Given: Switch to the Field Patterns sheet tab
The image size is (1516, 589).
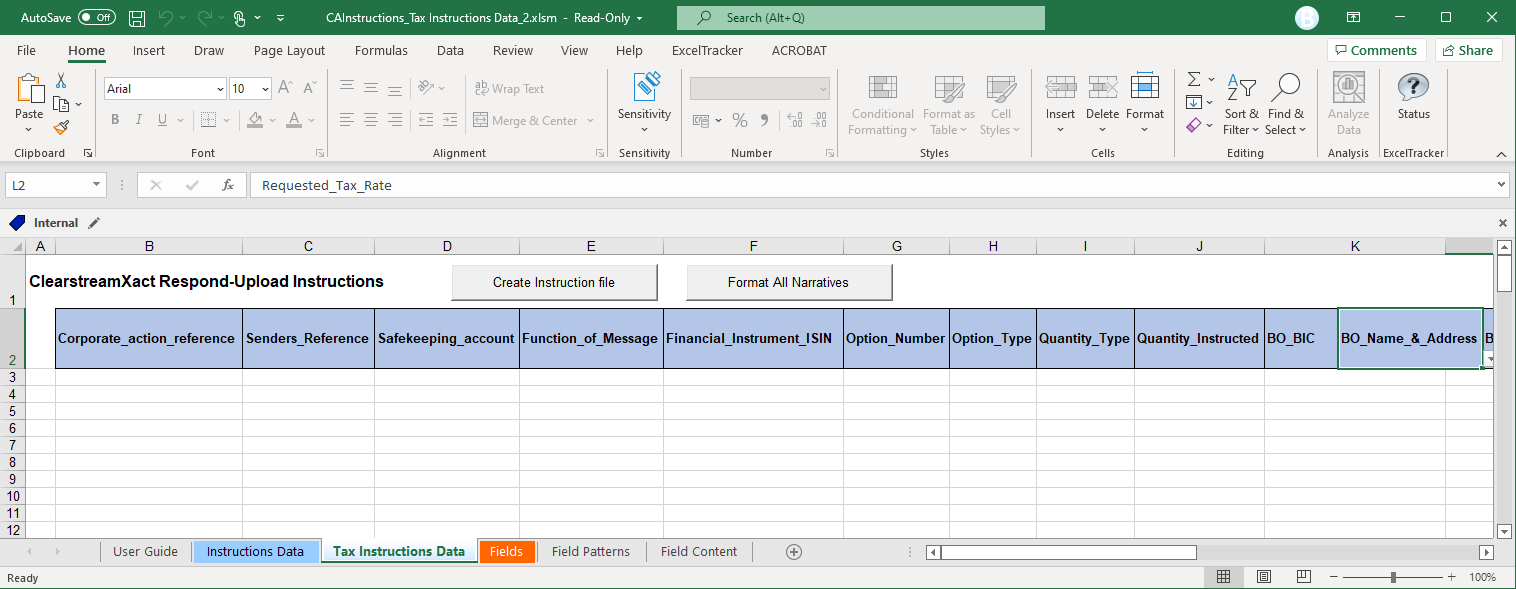Looking at the screenshot, I should pyautogui.click(x=590, y=552).
